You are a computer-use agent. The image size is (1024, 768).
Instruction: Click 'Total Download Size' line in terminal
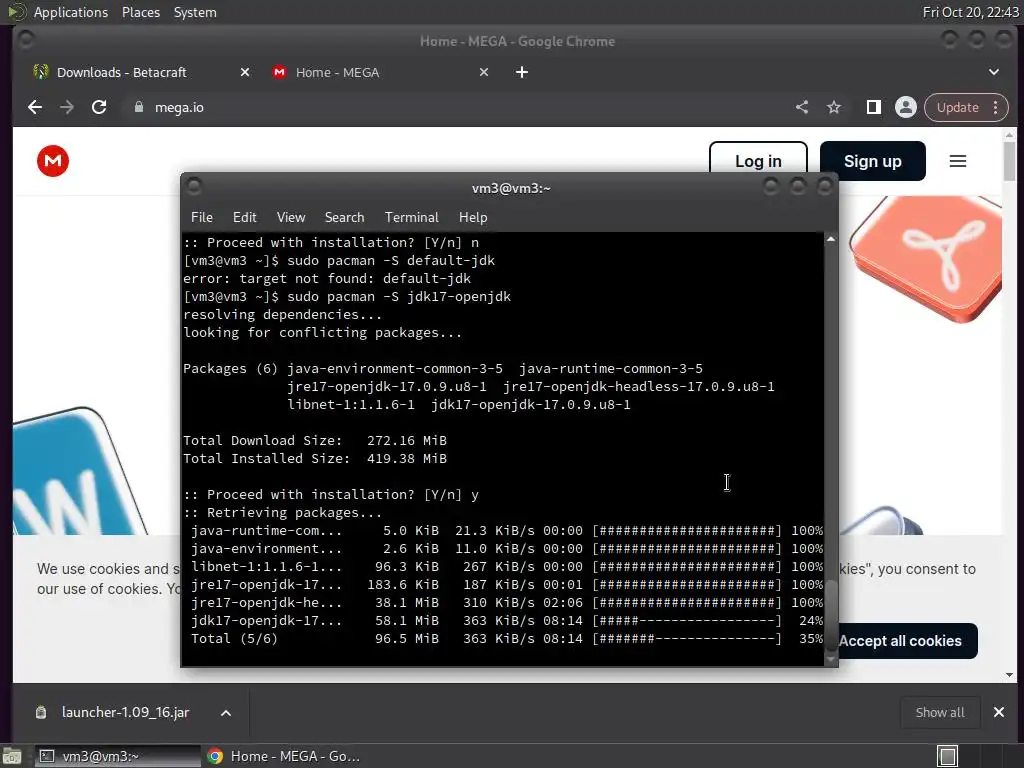click(x=315, y=441)
